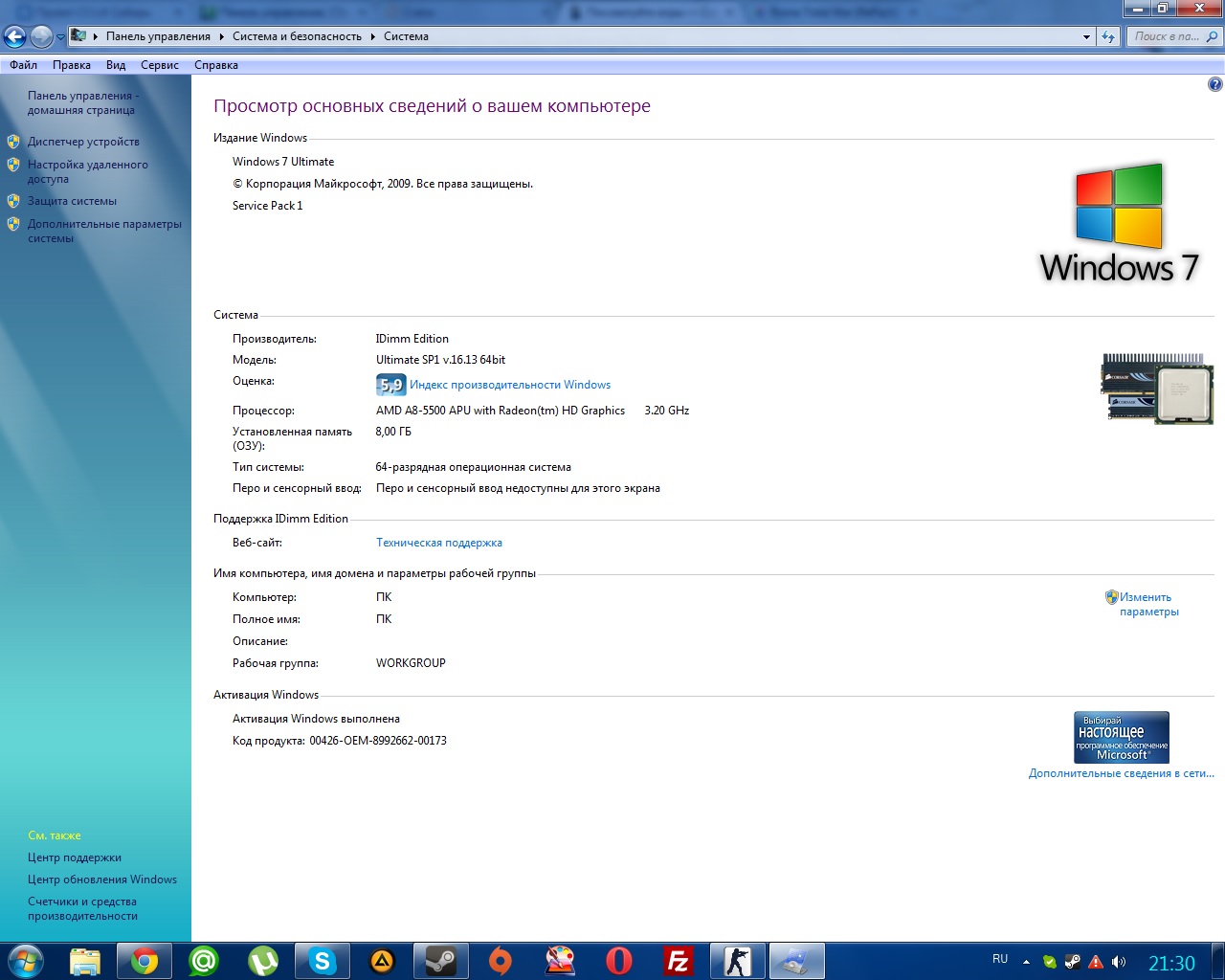Click Система и безопасность breadcrumb
Image resolution: width=1225 pixels, height=980 pixels.
pyautogui.click(x=297, y=36)
